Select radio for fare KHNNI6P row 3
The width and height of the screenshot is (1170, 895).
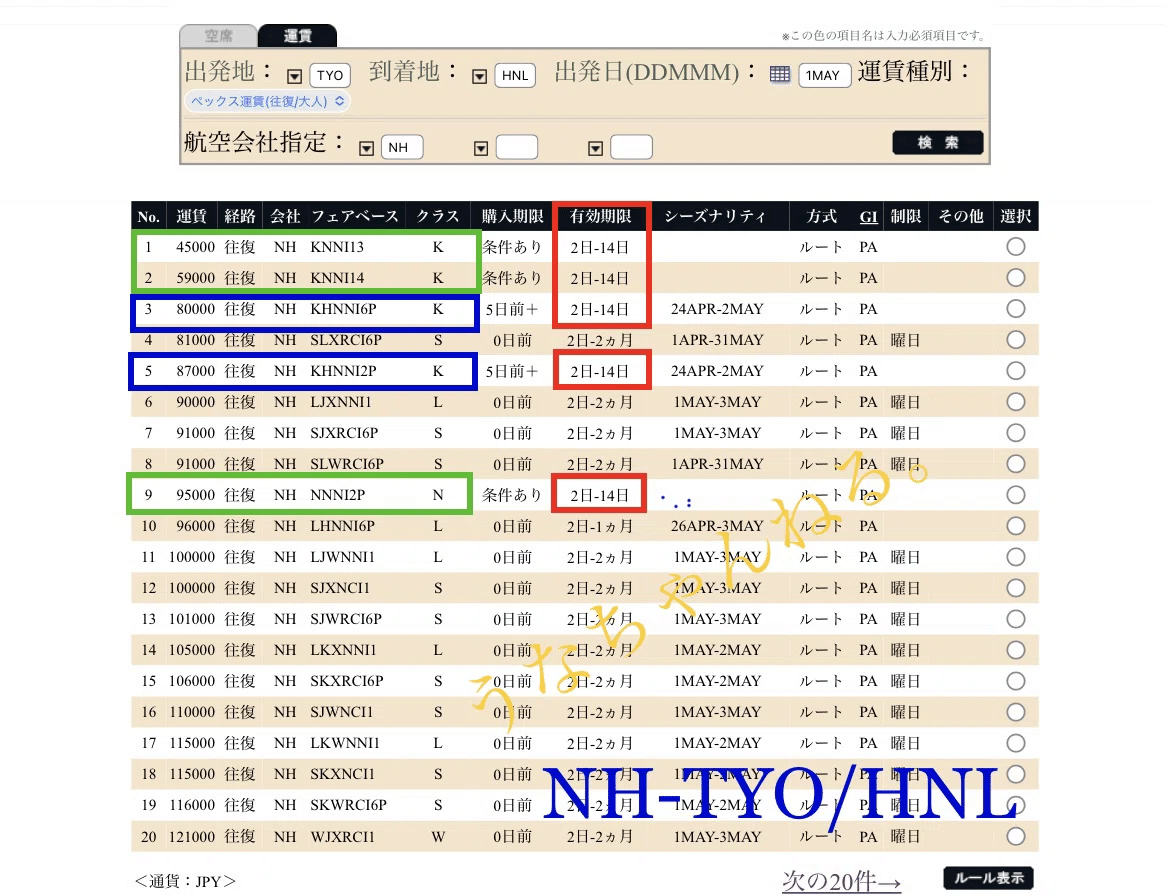click(1016, 309)
